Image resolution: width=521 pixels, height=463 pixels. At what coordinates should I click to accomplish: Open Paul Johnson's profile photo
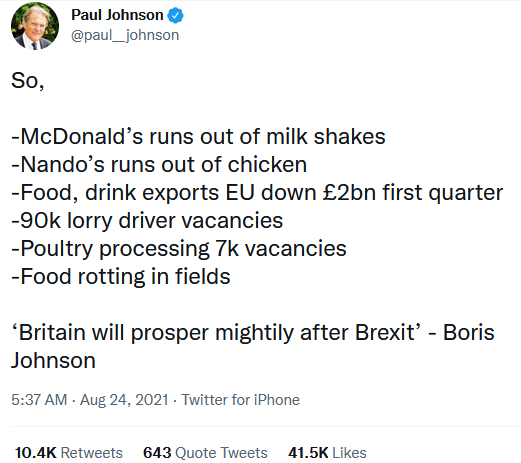coord(35,26)
